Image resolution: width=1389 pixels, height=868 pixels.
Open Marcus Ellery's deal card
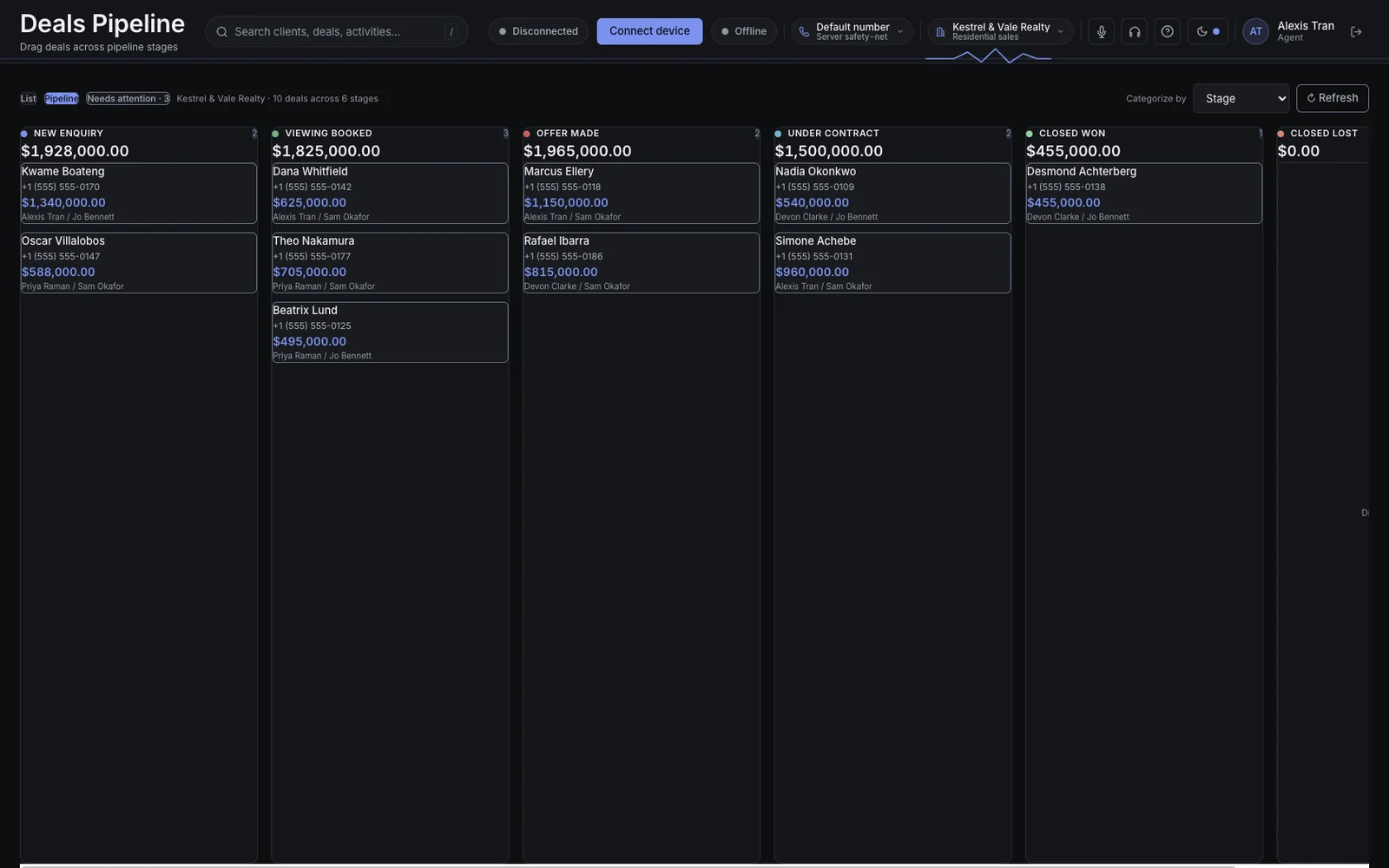(x=642, y=194)
